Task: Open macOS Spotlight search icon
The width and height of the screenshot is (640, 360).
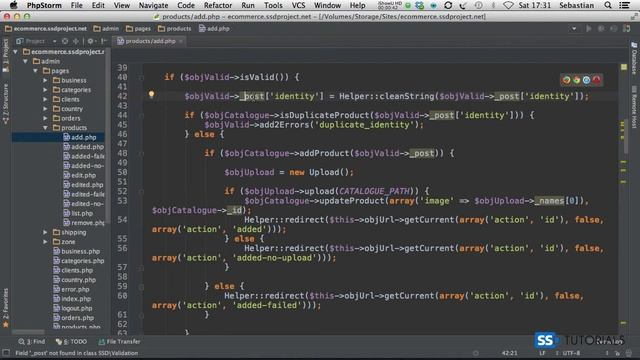Action: (608, 5)
